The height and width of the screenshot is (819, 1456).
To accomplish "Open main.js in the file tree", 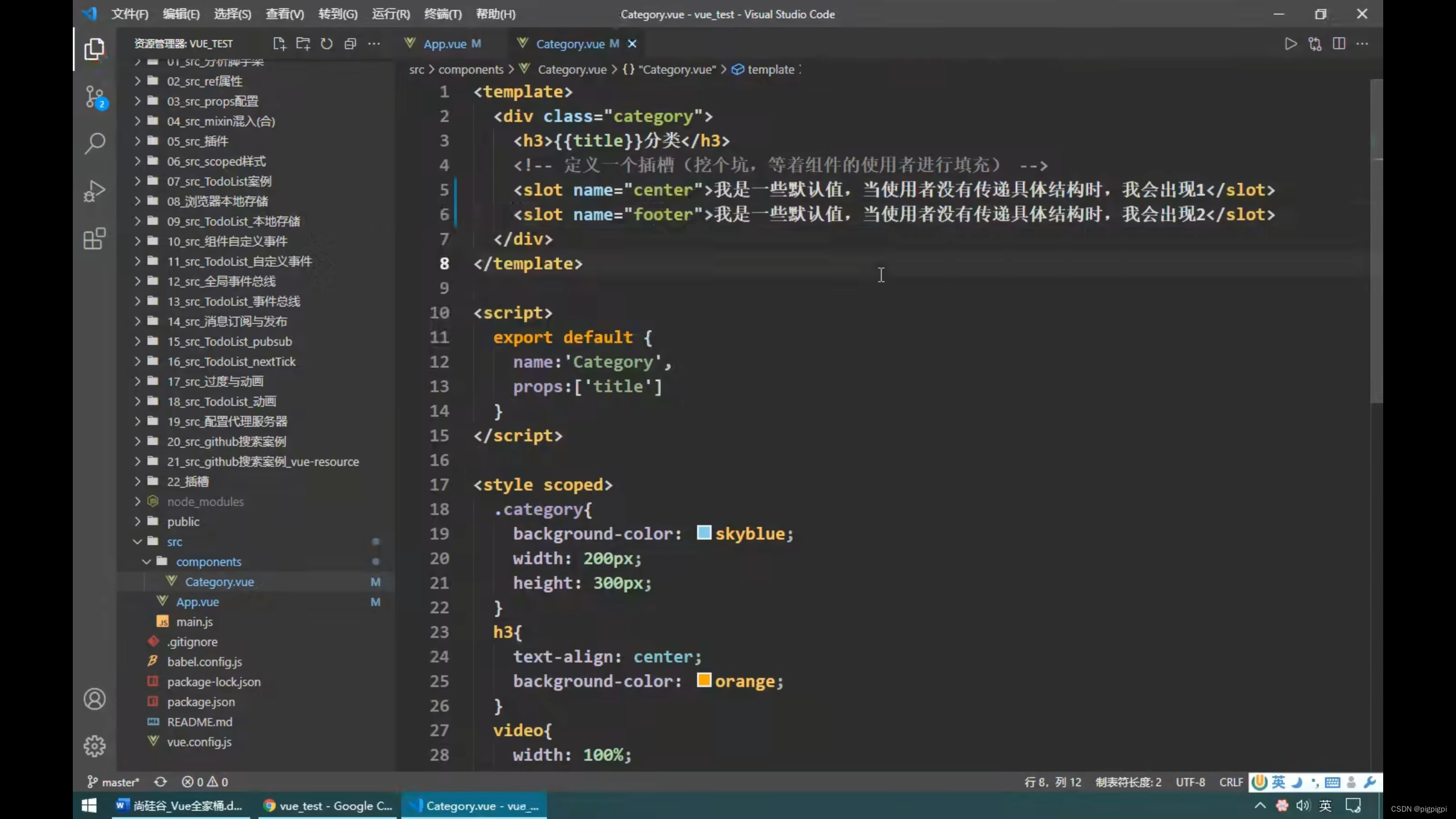I will (255, 622).
